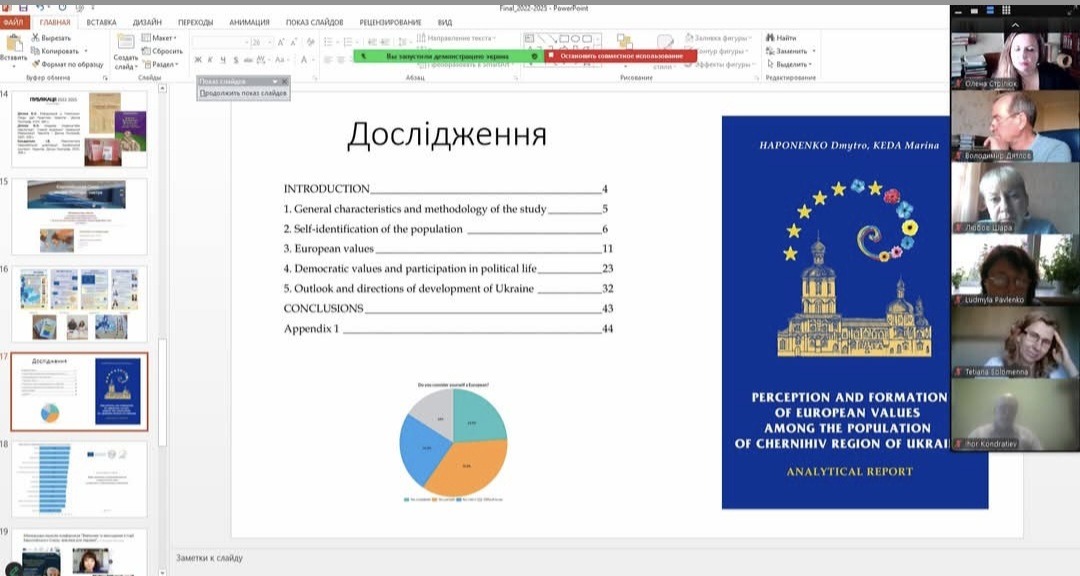
Task: Click the Find (Найти) binoculars icon
Action: click(770, 38)
